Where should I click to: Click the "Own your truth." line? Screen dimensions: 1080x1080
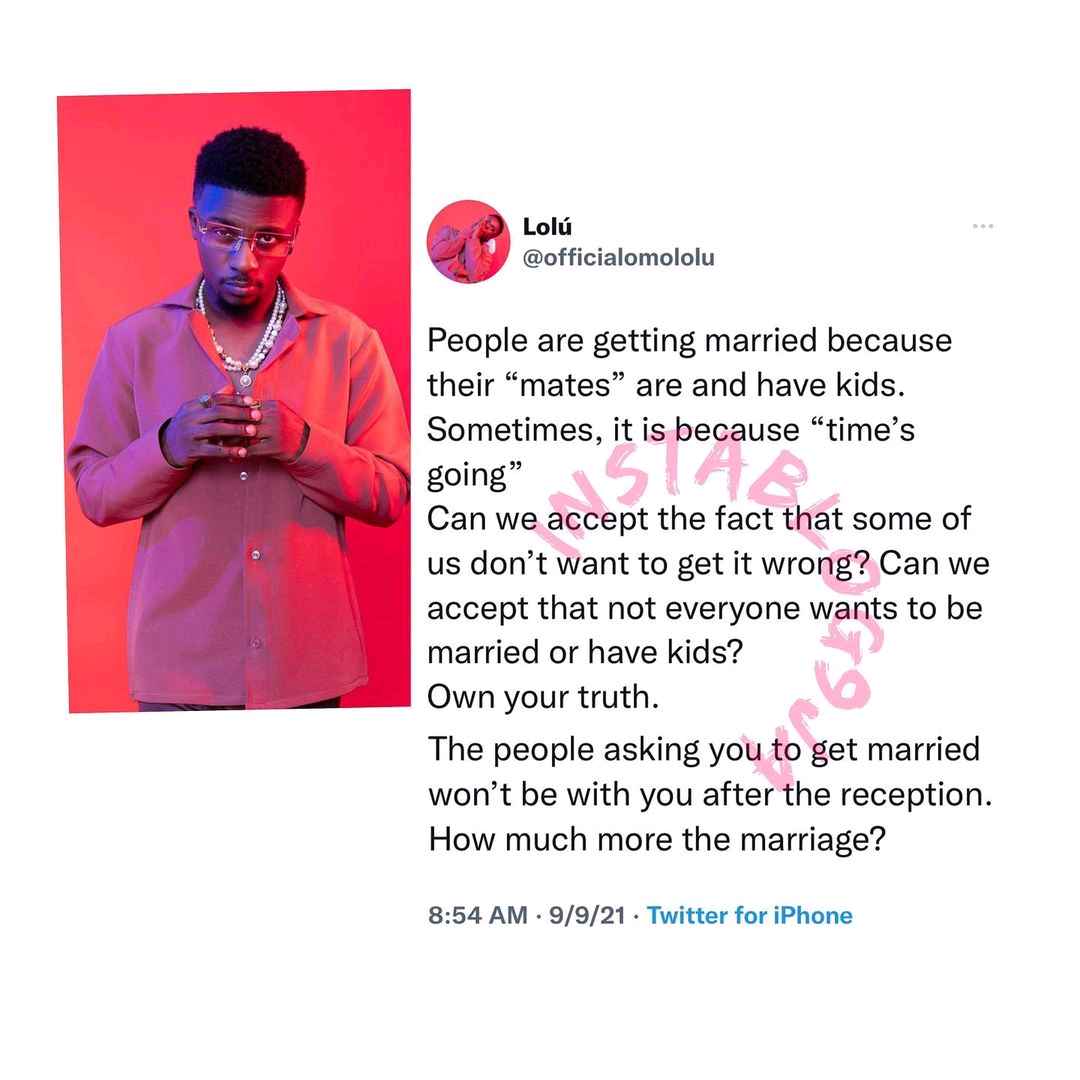point(543,697)
